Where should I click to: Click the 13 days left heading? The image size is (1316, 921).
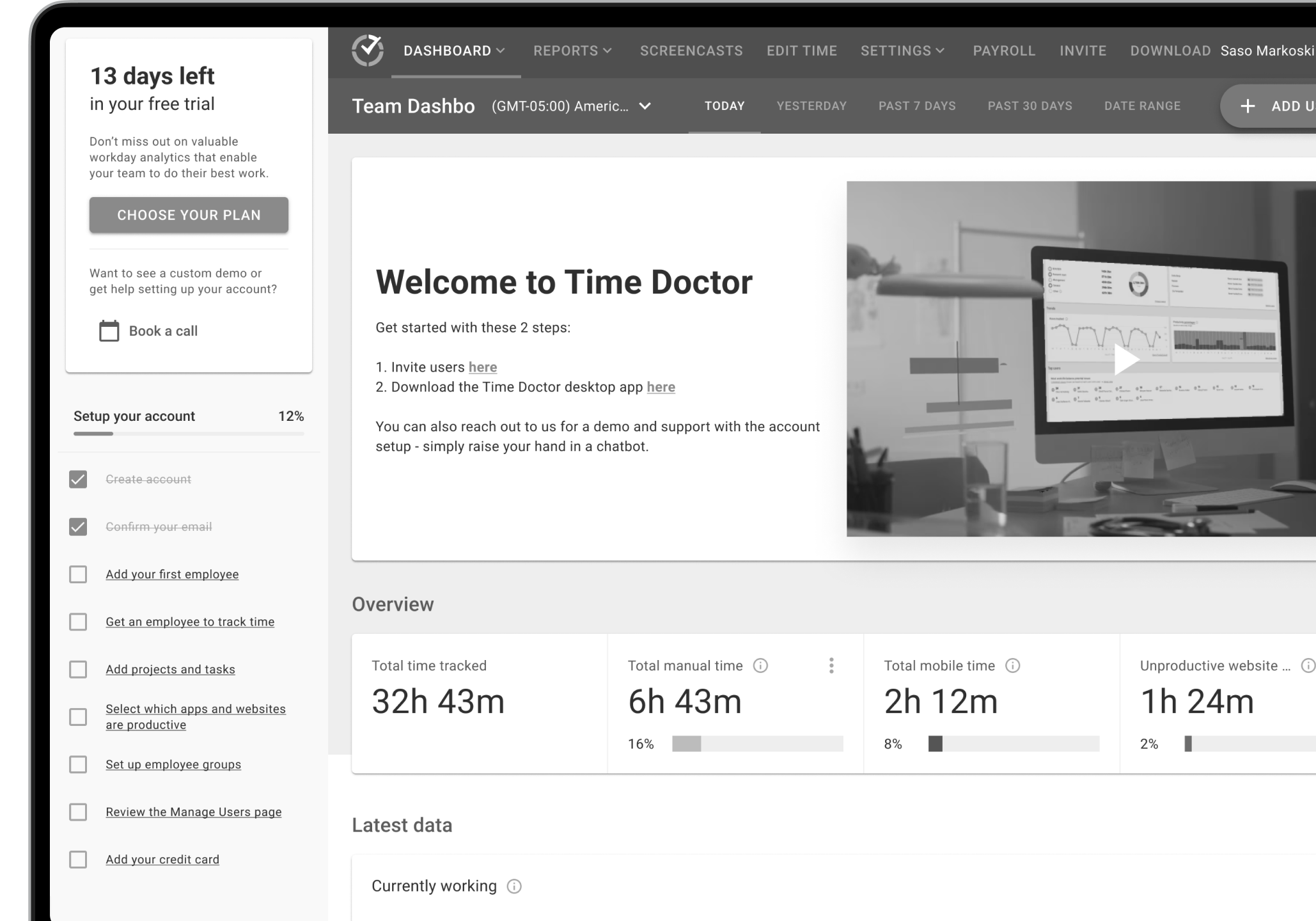[152, 76]
